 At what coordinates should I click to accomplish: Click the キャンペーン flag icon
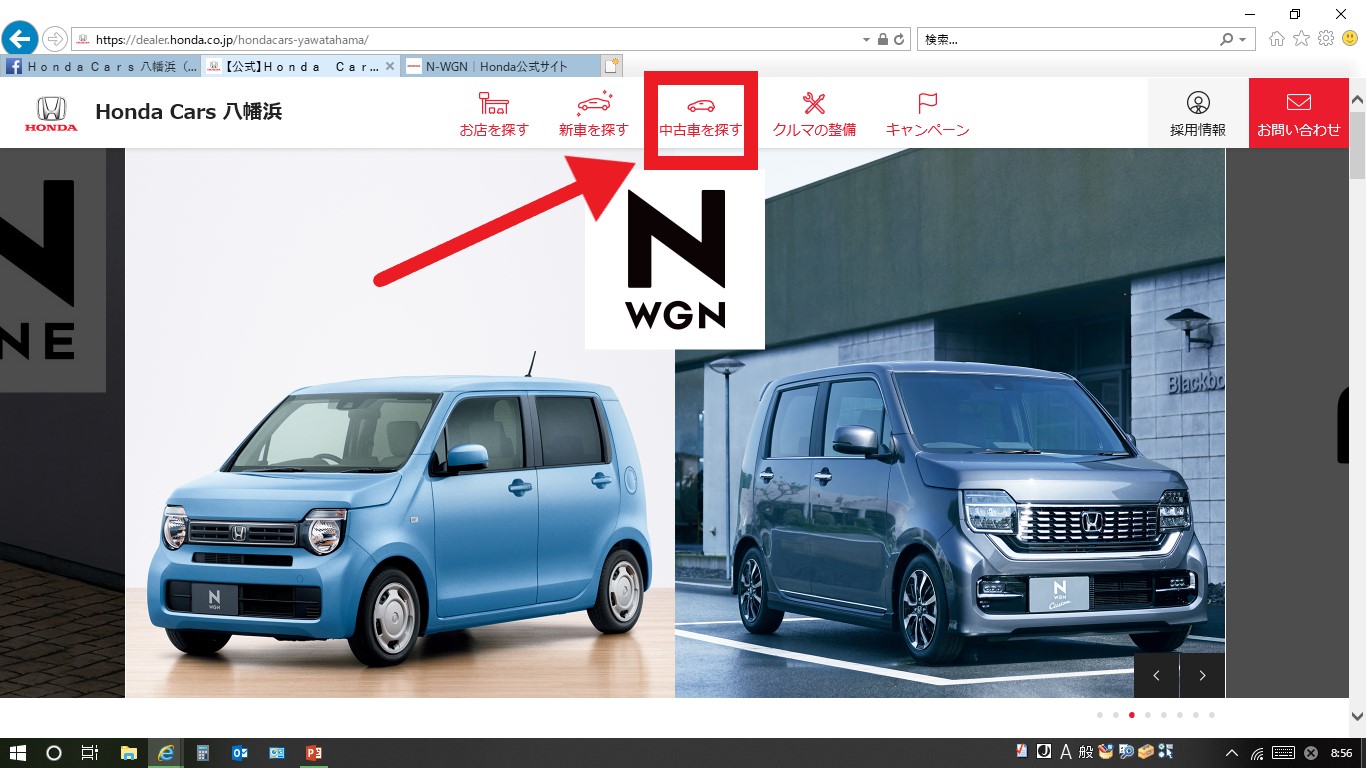(927, 114)
